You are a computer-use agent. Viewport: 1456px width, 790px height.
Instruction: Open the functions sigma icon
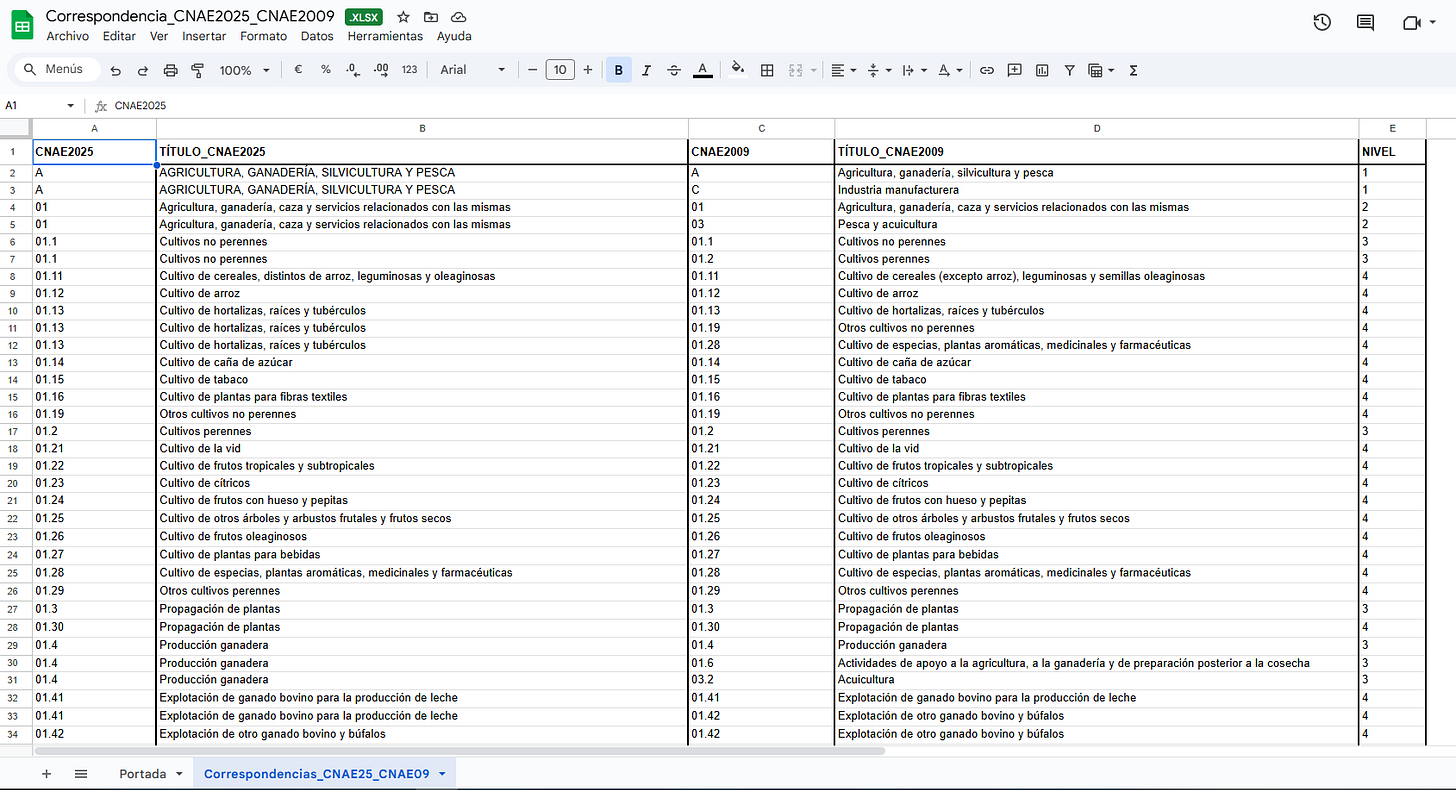point(1134,70)
